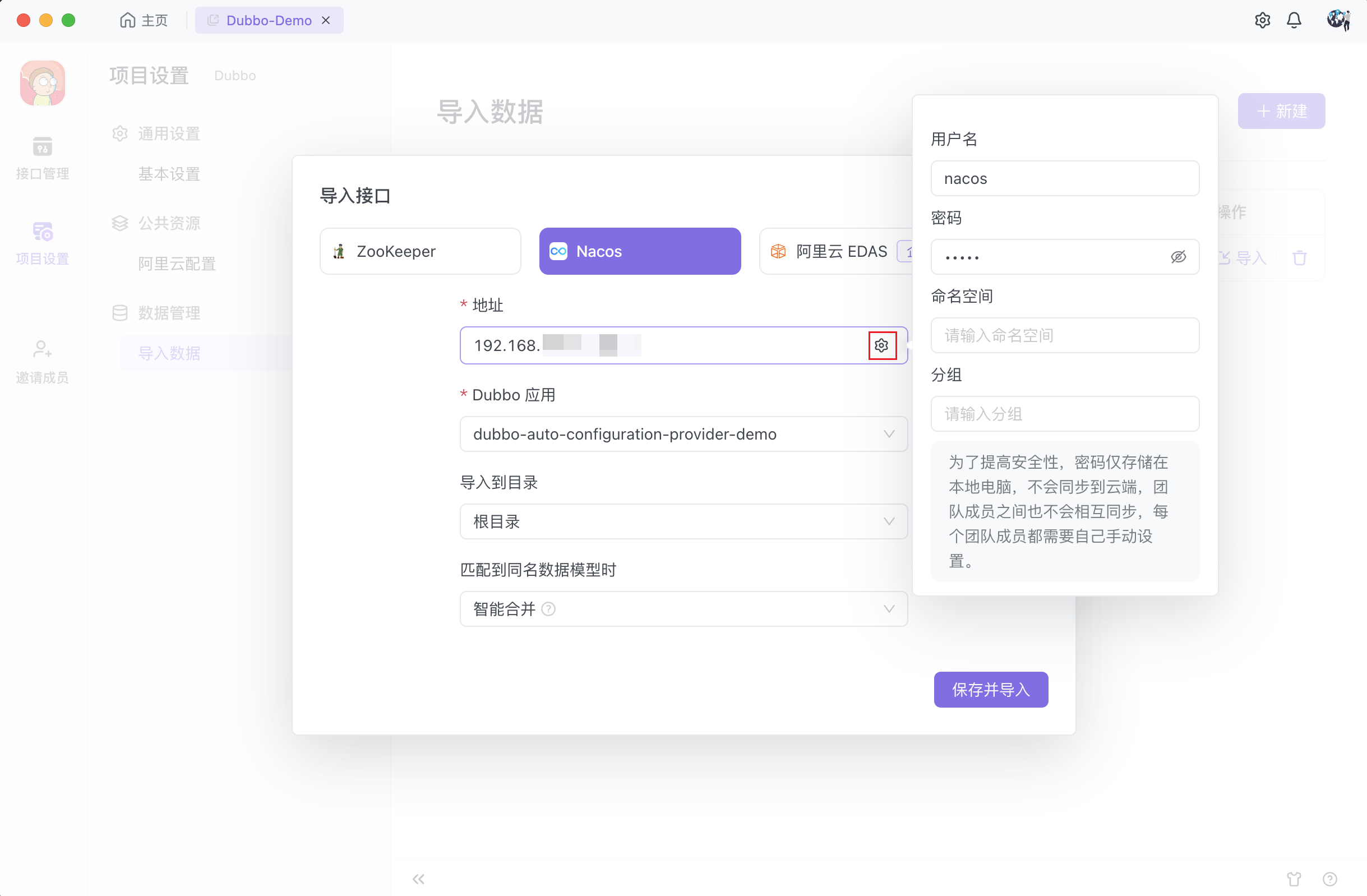Collapse sidebar with double chevron icon
This screenshot has width=1367, height=896.
(x=418, y=879)
